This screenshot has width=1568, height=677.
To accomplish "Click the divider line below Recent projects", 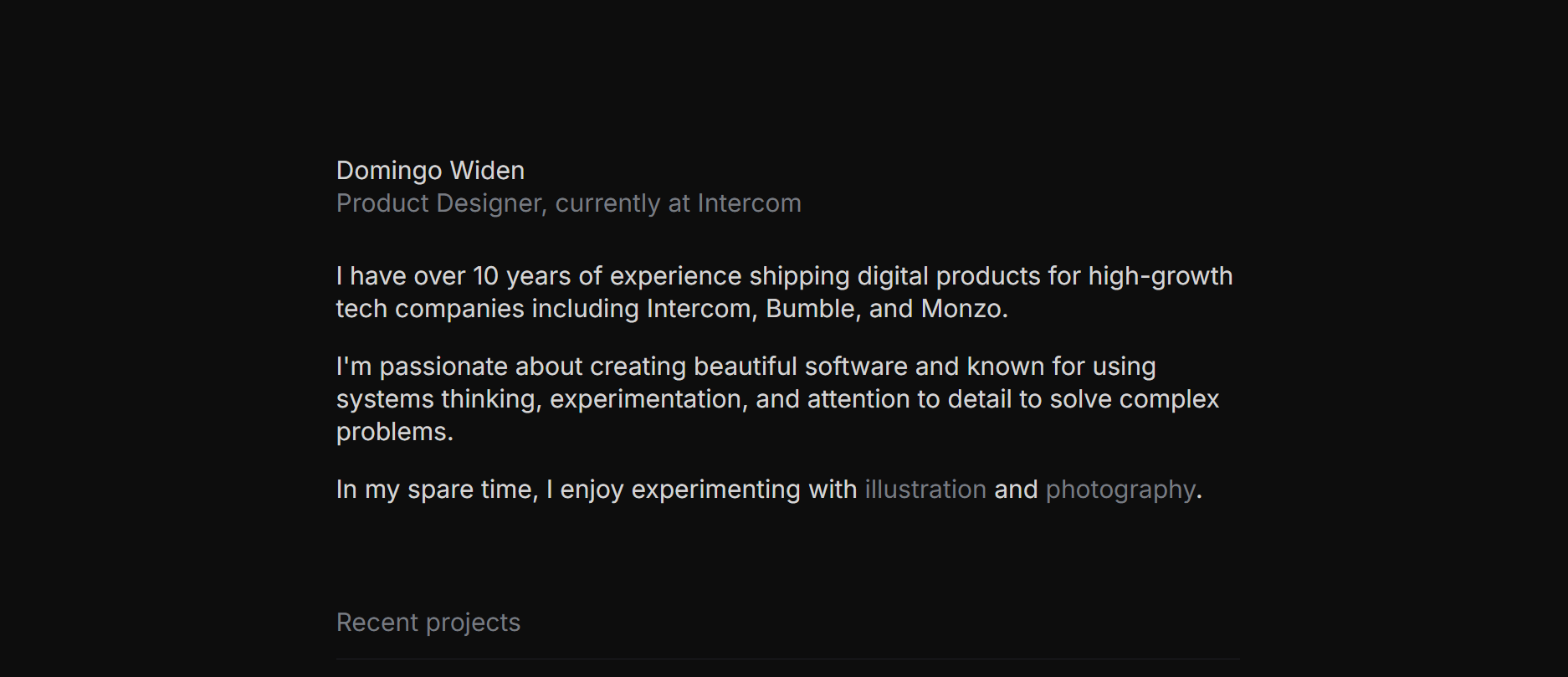I will point(787,659).
